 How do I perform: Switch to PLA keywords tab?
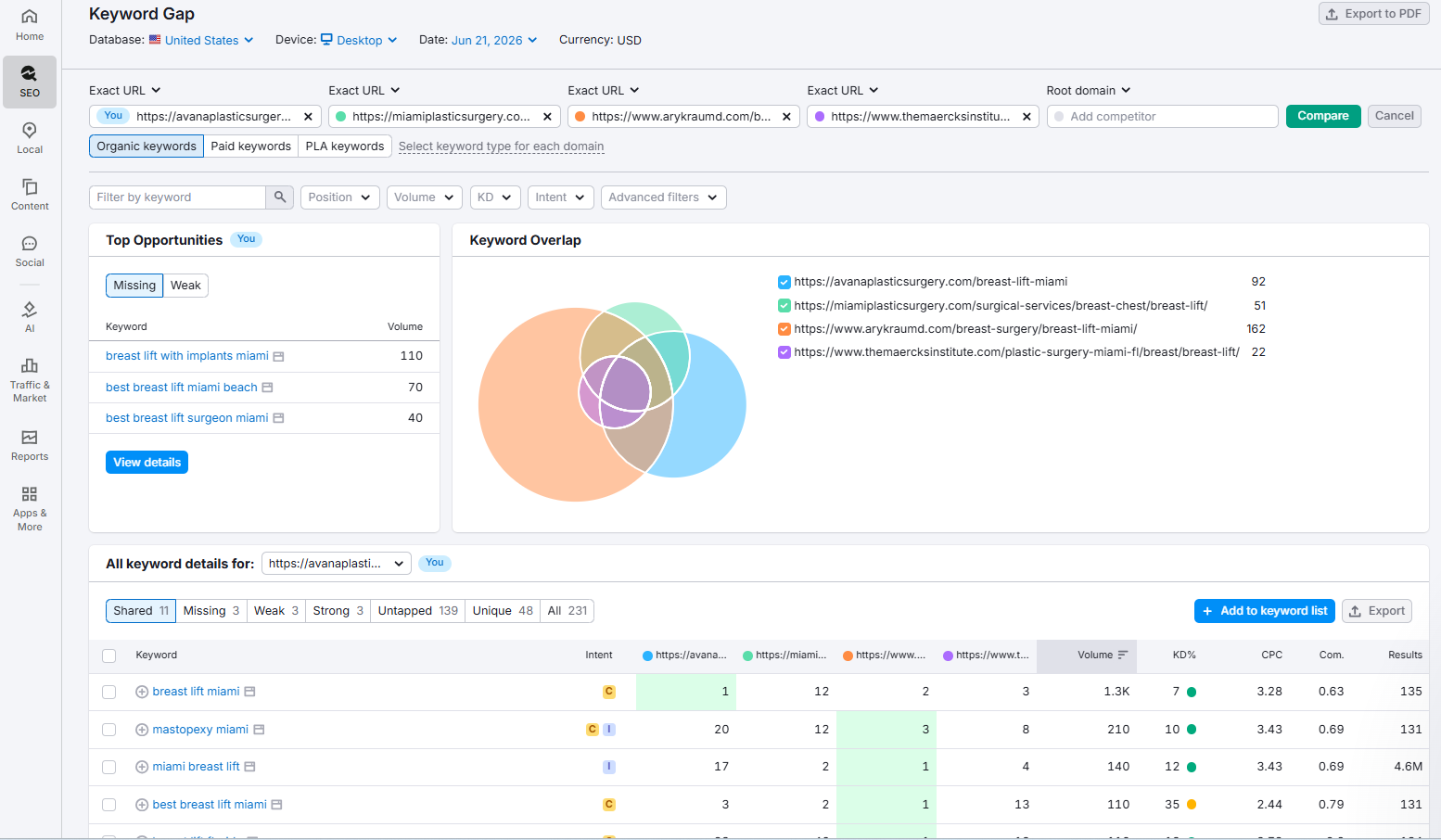344,146
